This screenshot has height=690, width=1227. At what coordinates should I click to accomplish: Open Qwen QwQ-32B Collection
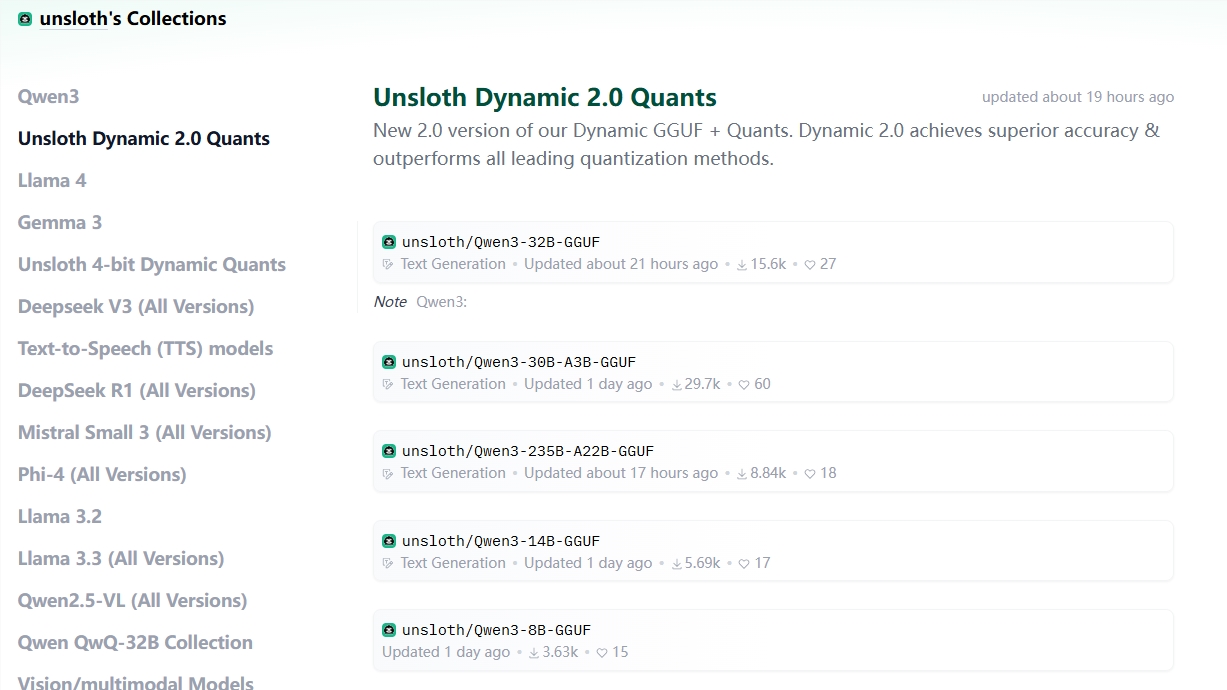[135, 643]
